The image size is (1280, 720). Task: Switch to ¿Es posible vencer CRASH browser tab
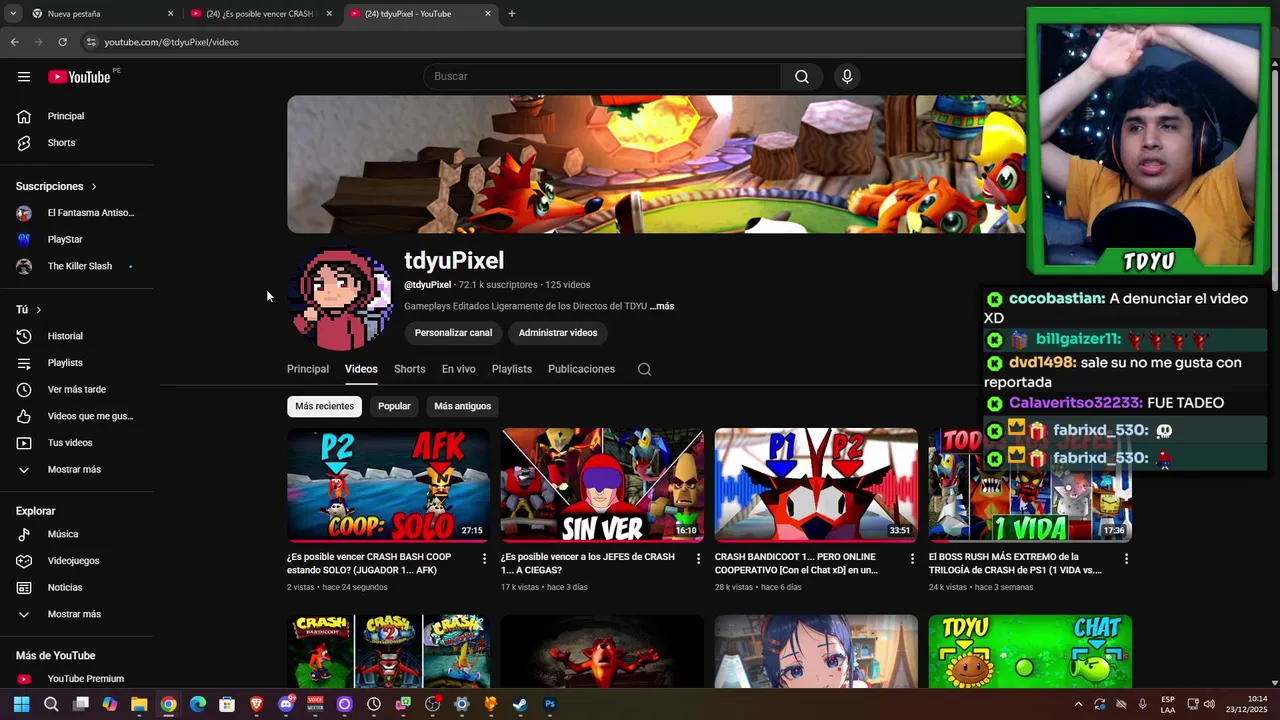coord(261,14)
